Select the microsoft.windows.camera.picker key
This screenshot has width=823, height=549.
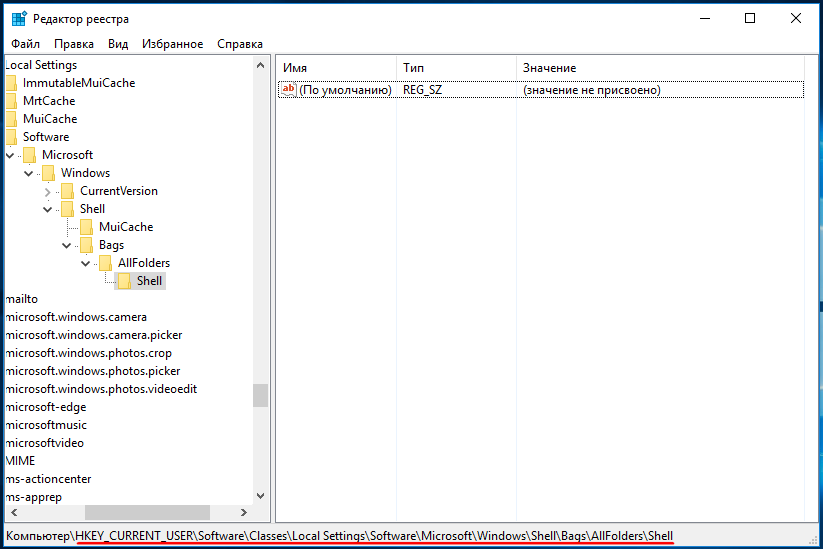94,335
